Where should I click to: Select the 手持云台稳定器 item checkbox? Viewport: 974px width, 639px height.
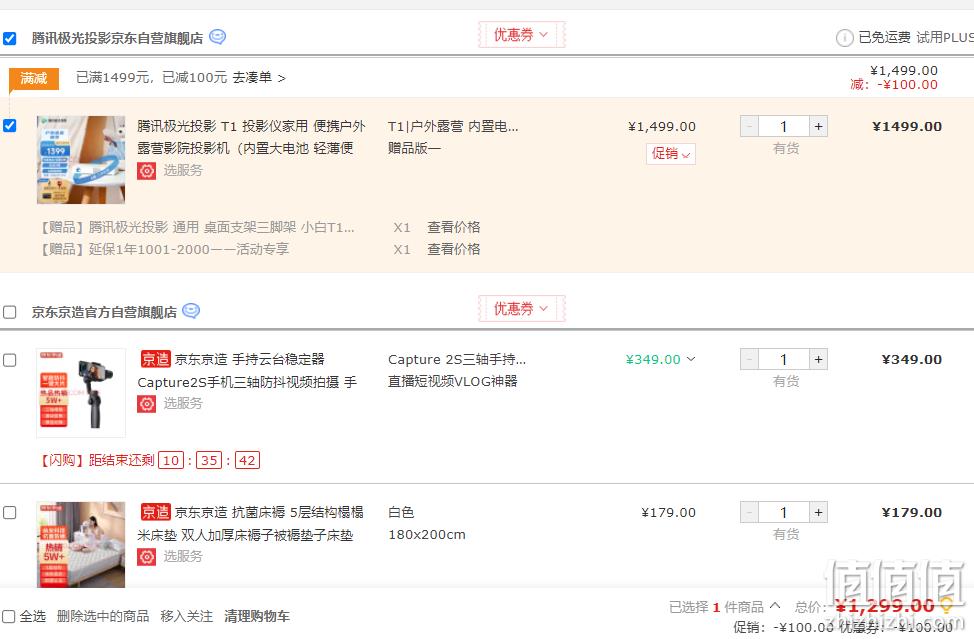click(x=9, y=360)
